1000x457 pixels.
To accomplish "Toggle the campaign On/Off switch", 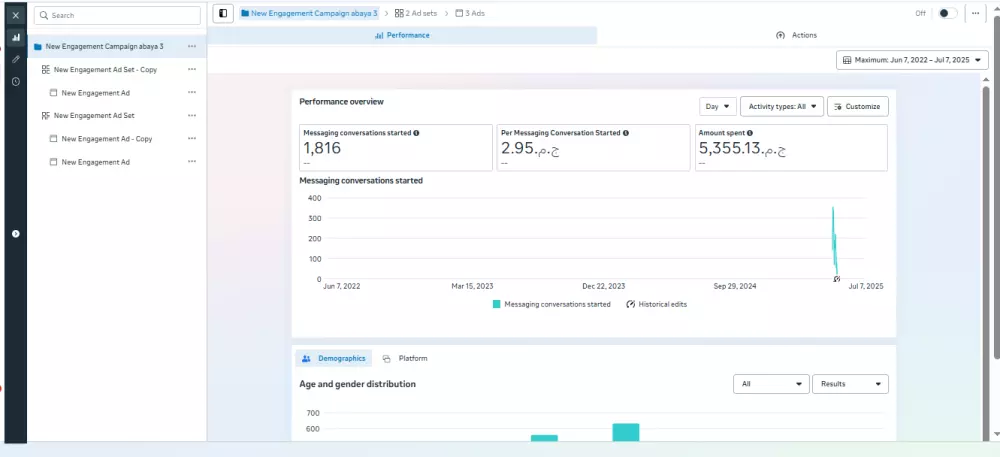I will (947, 13).
